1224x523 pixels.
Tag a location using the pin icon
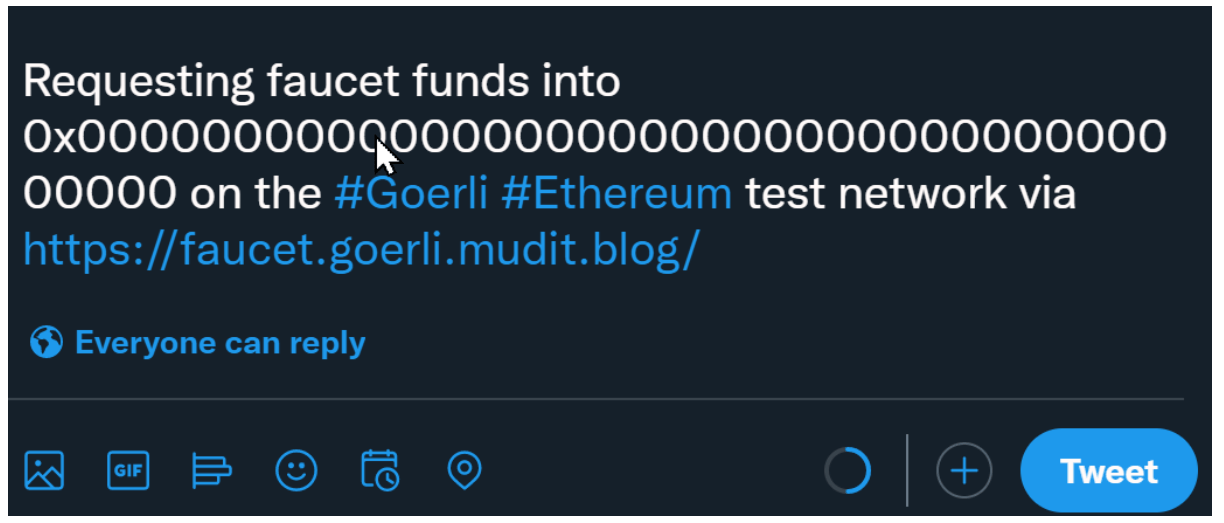point(464,470)
